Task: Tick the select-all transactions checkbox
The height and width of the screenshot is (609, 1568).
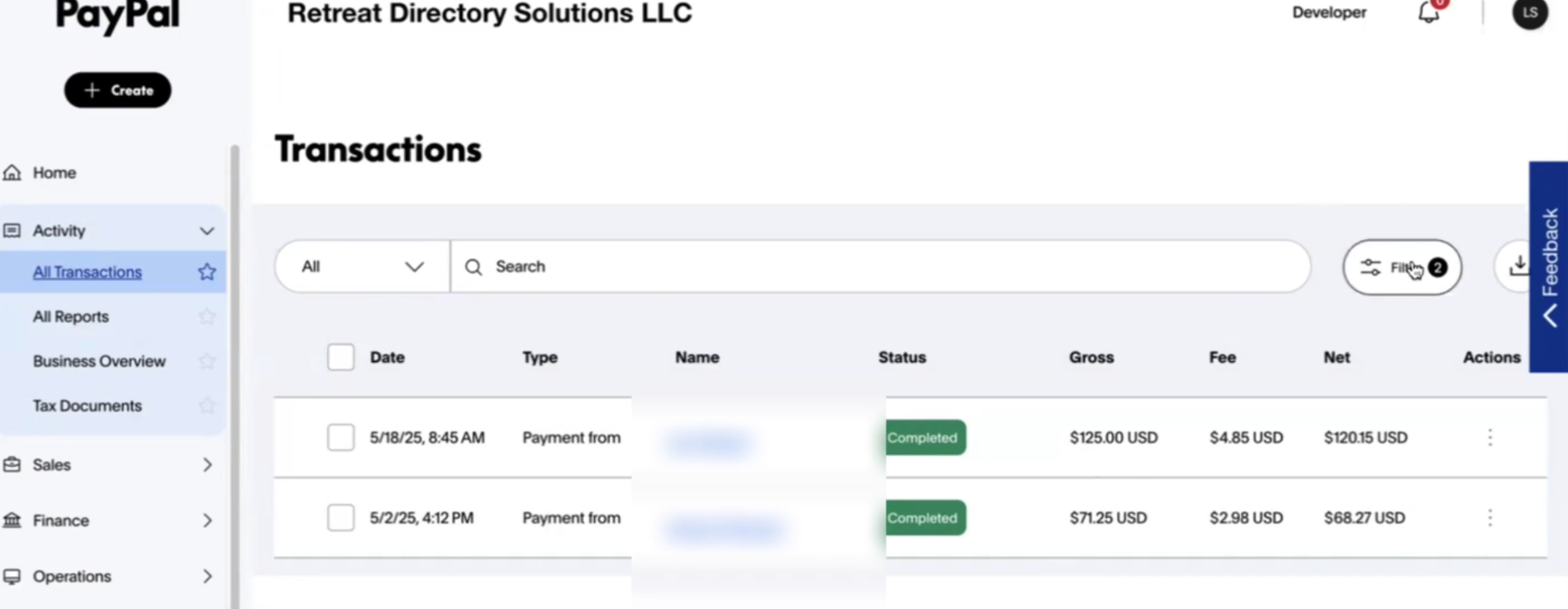Action: click(340, 357)
